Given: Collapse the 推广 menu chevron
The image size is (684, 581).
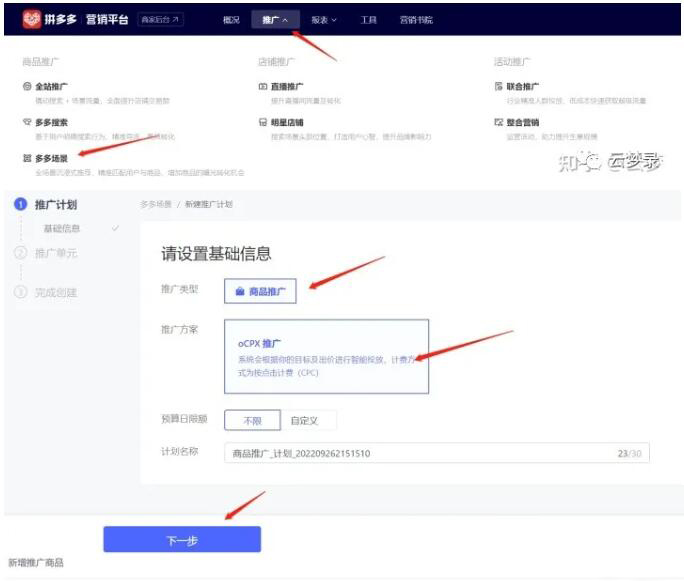Looking at the screenshot, I should click(285, 20).
